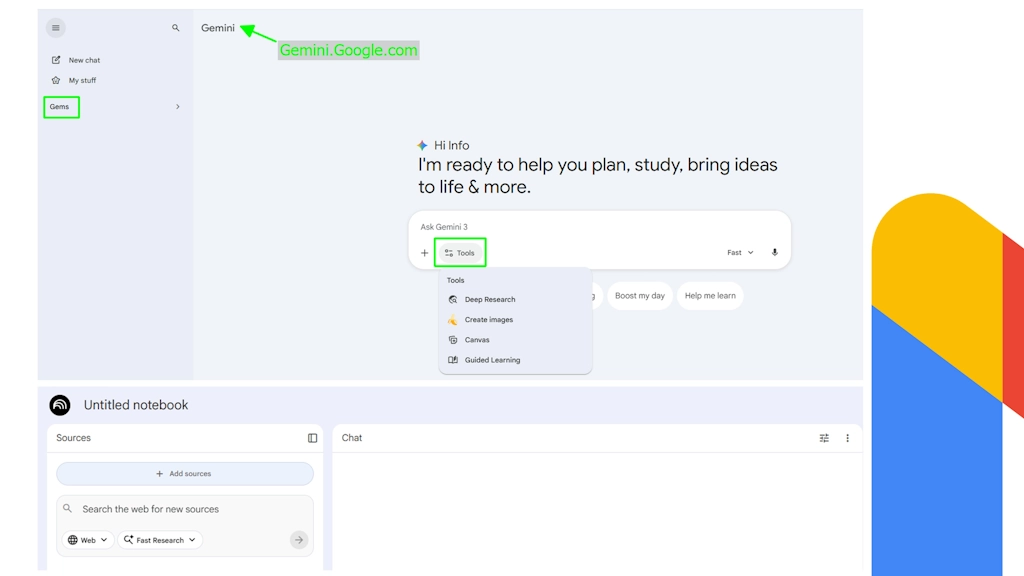This screenshot has width=1024, height=576.
Task: Click the microphone icon in the prompt bar
Action: coord(774,252)
